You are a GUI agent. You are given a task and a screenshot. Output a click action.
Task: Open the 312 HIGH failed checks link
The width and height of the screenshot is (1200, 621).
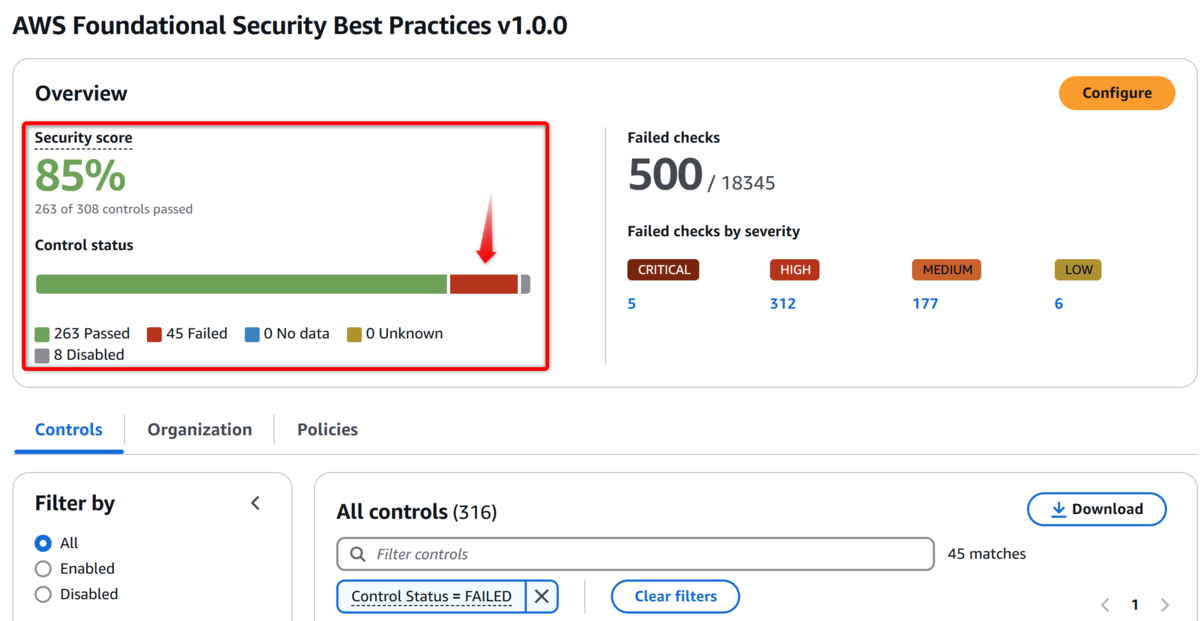(x=782, y=304)
